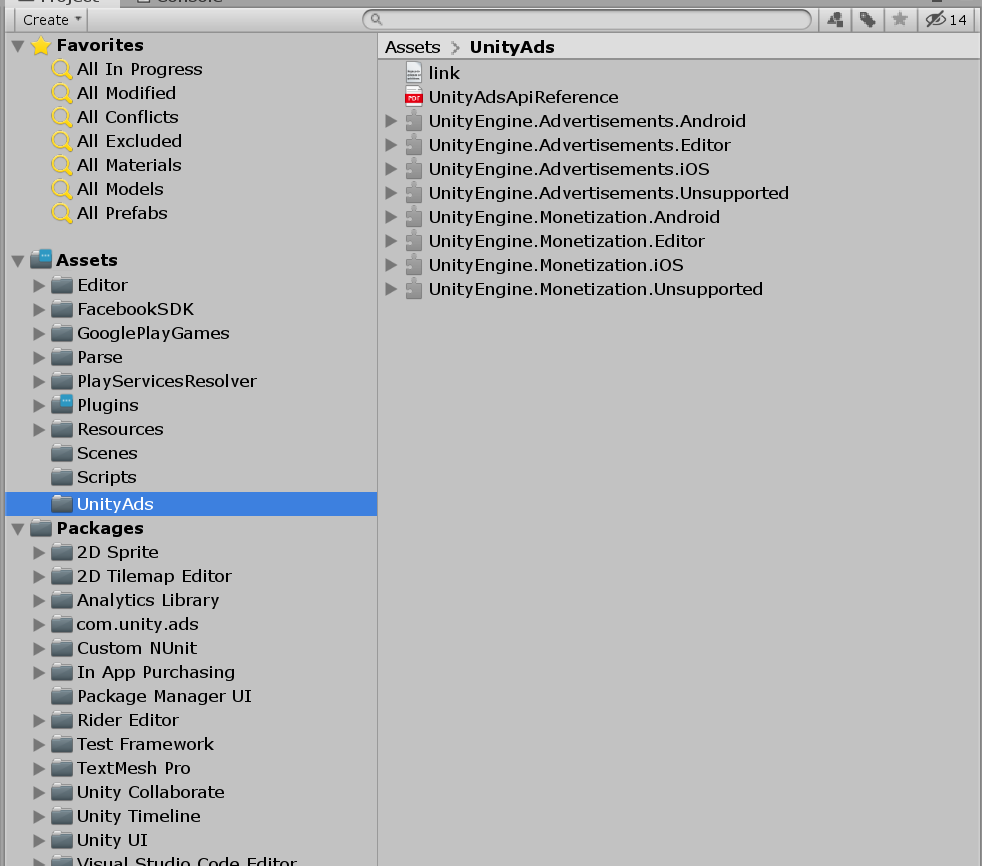Click the magnifier icon in the search bar
The image size is (982, 866).
tap(374, 19)
